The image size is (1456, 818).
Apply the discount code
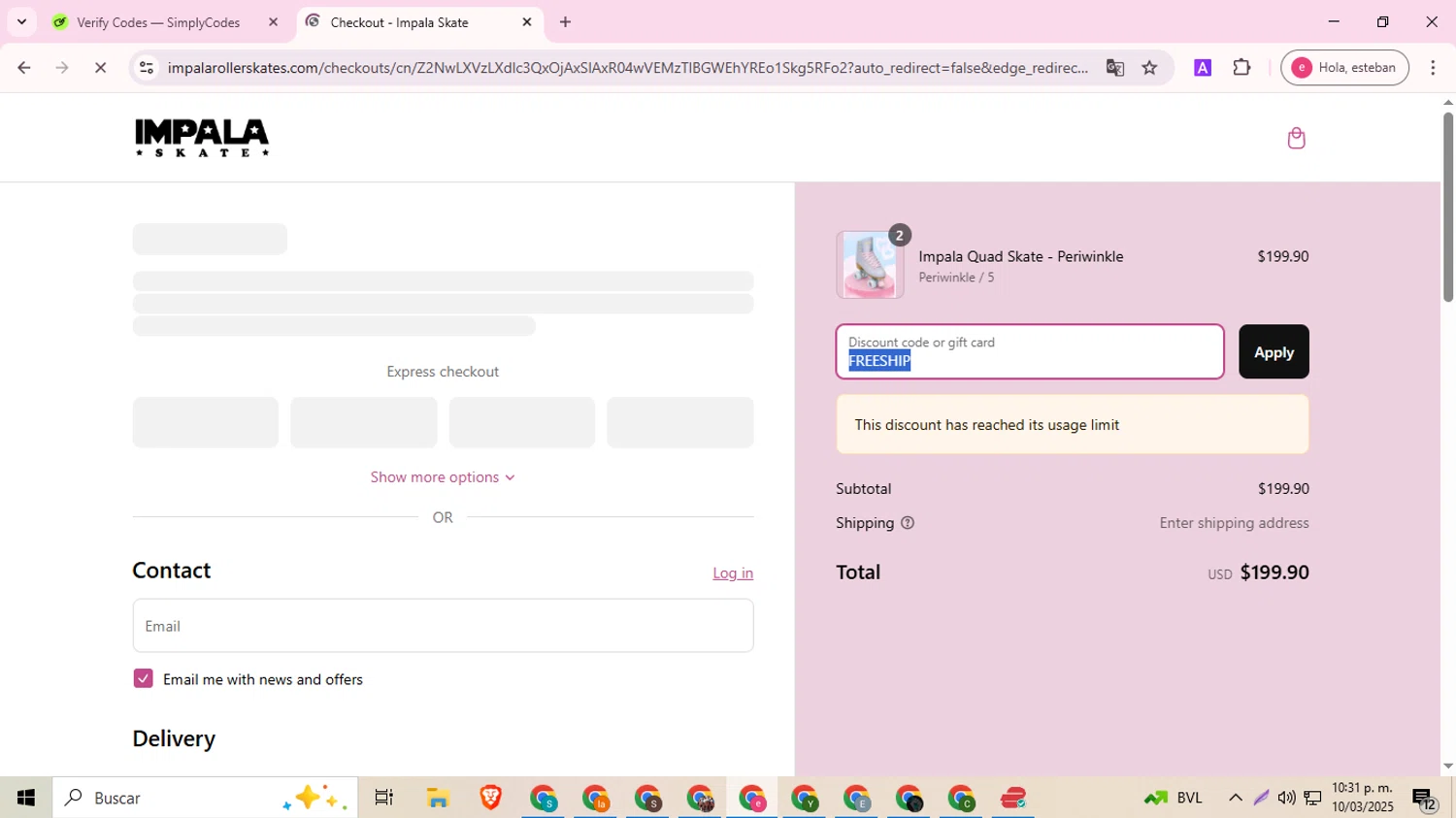click(1274, 352)
